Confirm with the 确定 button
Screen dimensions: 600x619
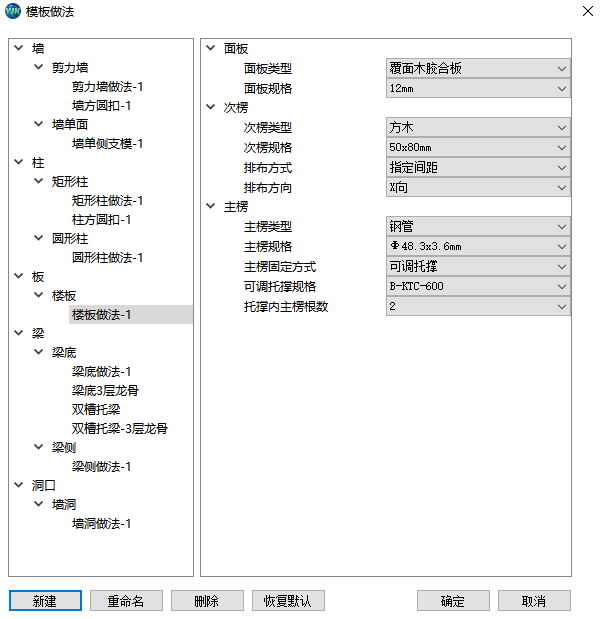(453, 601)
